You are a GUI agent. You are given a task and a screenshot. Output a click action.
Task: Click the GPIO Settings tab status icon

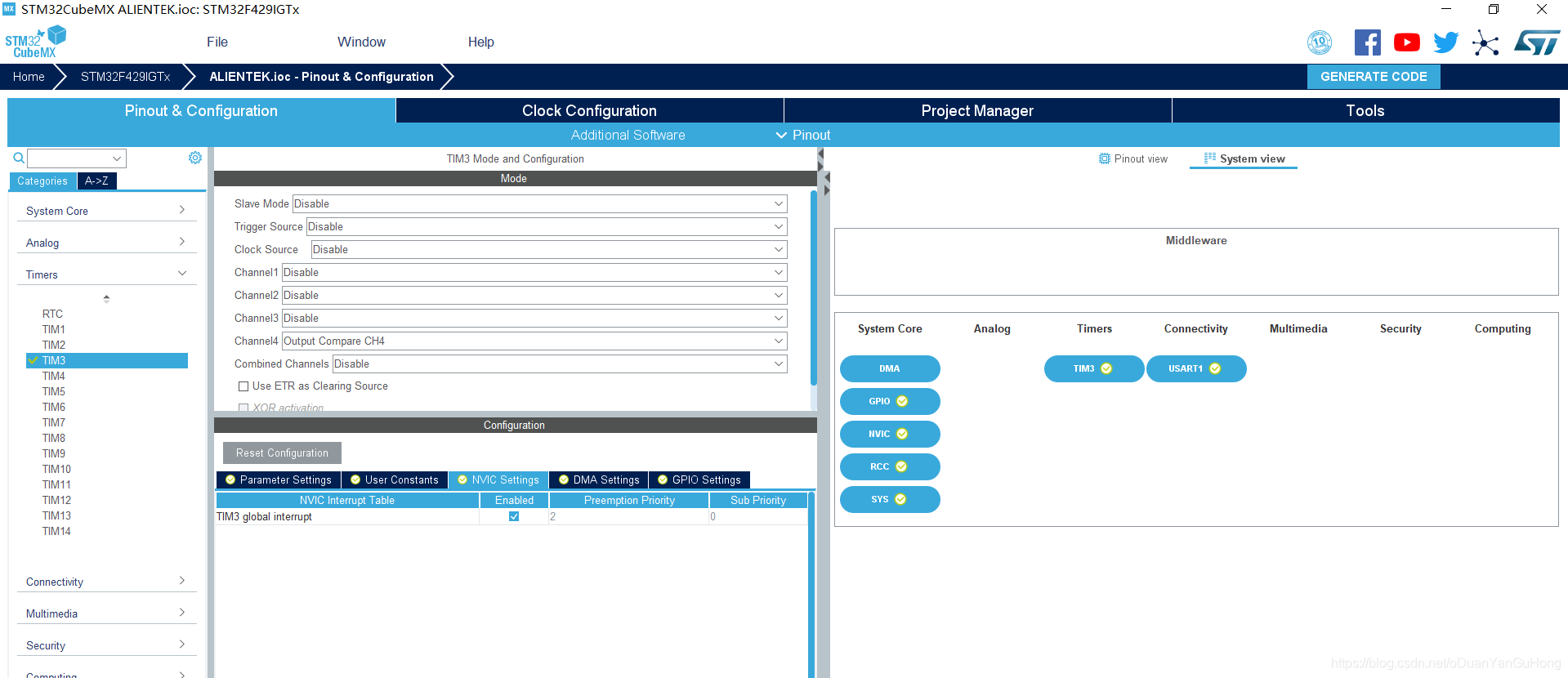click(663, 480)
